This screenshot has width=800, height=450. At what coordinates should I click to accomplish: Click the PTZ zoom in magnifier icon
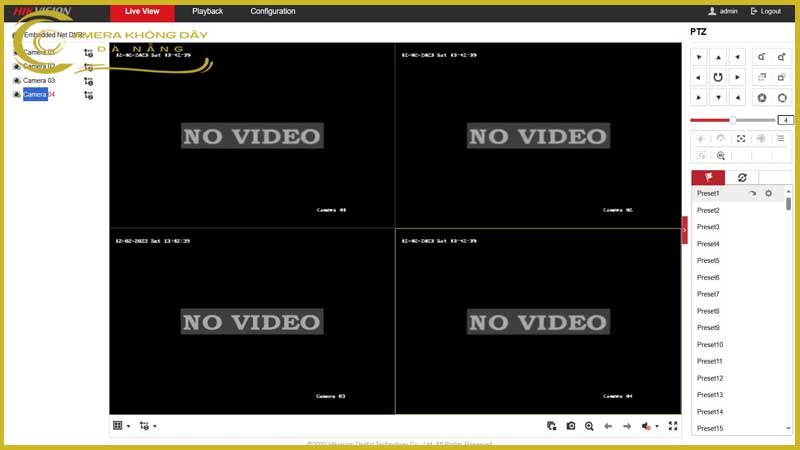(782, 57)
